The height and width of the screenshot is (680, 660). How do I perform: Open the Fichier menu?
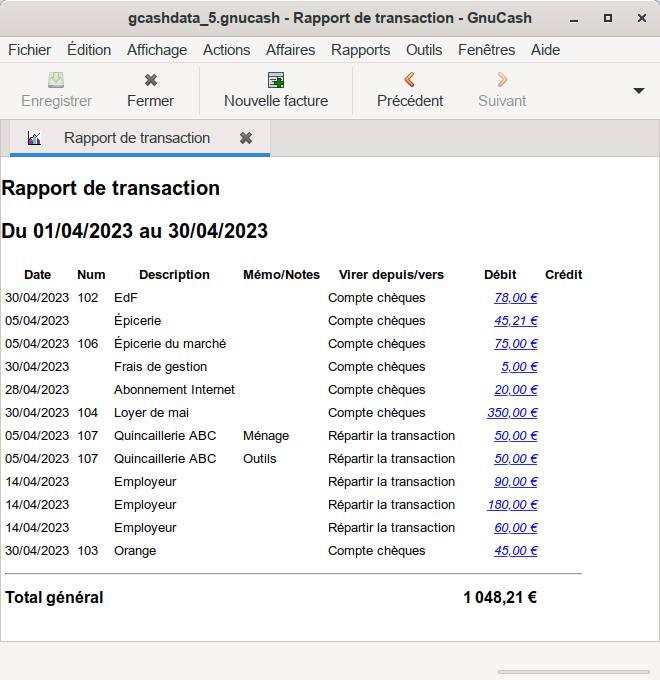pyautogui.click(x=29, y=50)
